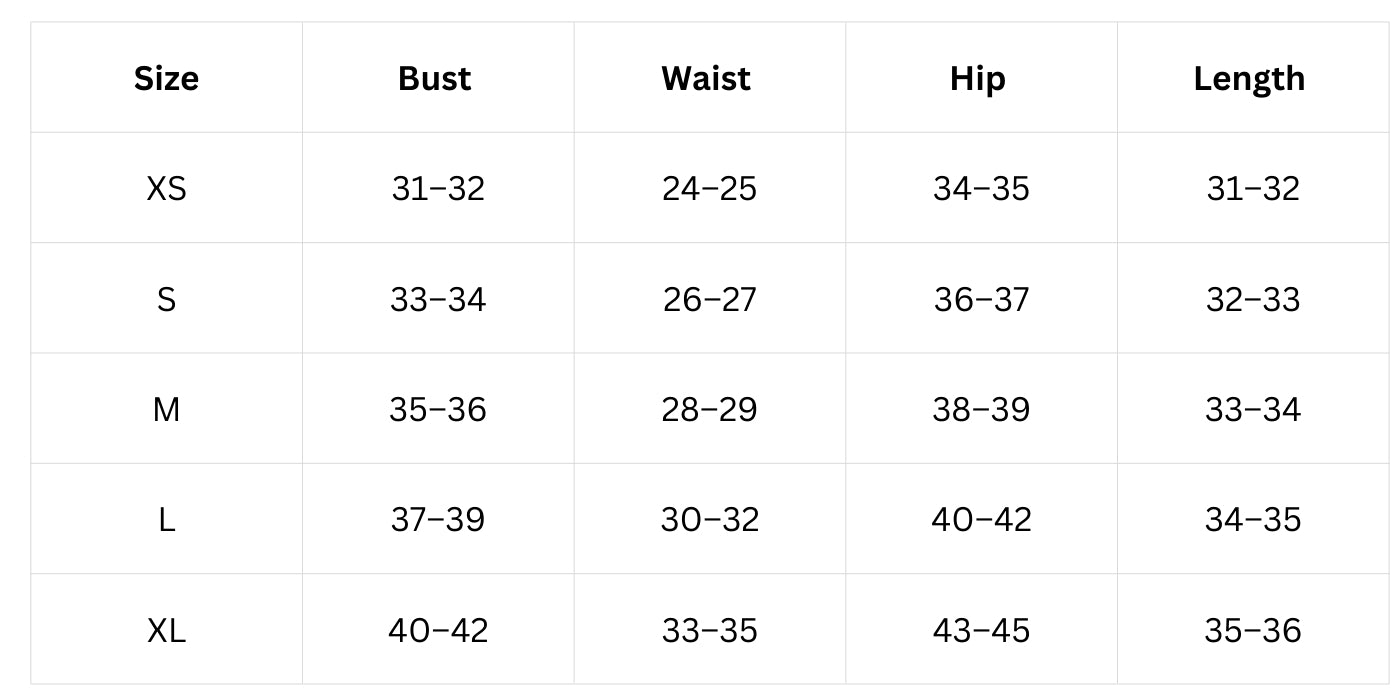Select the waist cell showing 26–27
Viewport: 1400px width, 700px height.
(x=710, y=299)
